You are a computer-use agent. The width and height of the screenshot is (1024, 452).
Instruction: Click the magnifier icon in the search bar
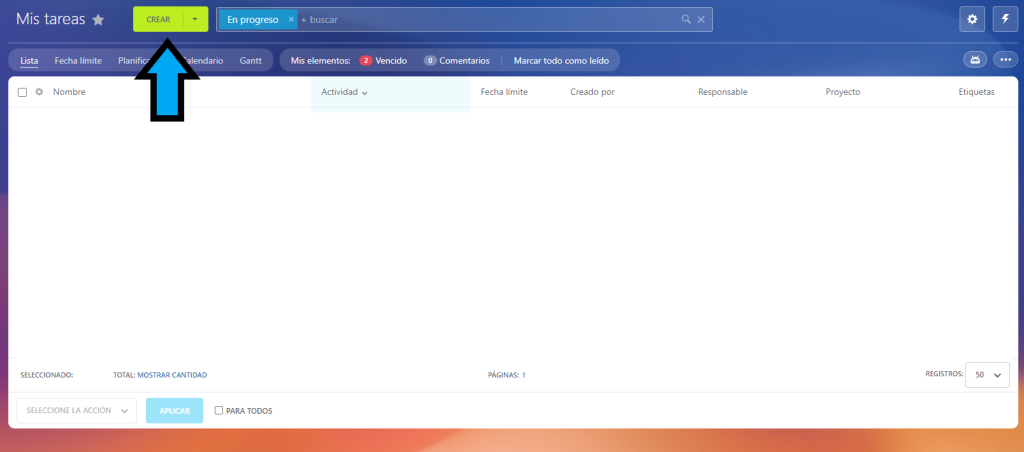tap(686, 19)
